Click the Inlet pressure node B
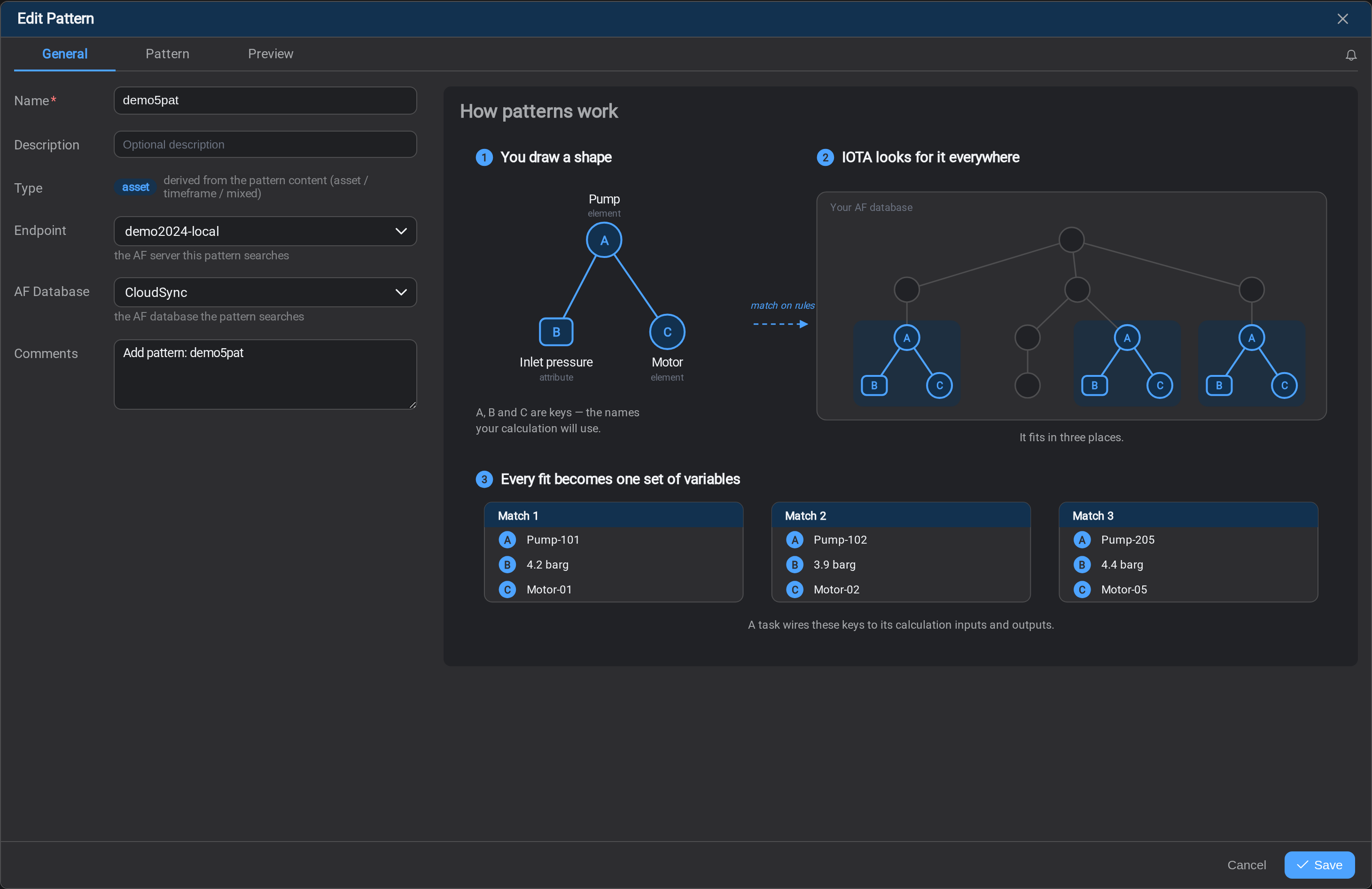 click(556, 332)
